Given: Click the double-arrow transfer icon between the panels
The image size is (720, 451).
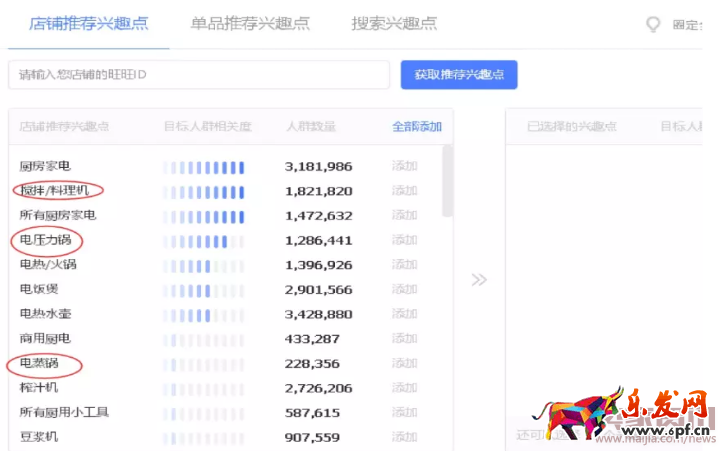Looking at the screenshot, I should [x=480, y=279].
